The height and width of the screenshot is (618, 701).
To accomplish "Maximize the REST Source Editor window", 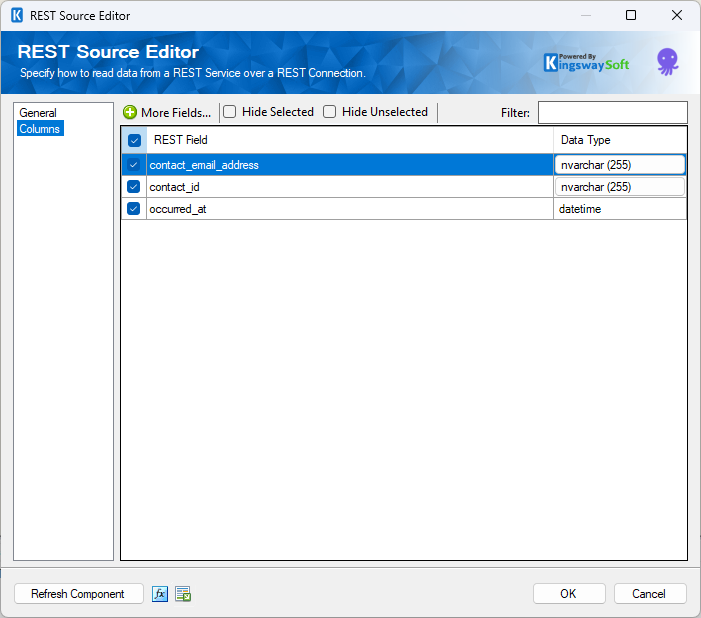I will coord(631,15).
